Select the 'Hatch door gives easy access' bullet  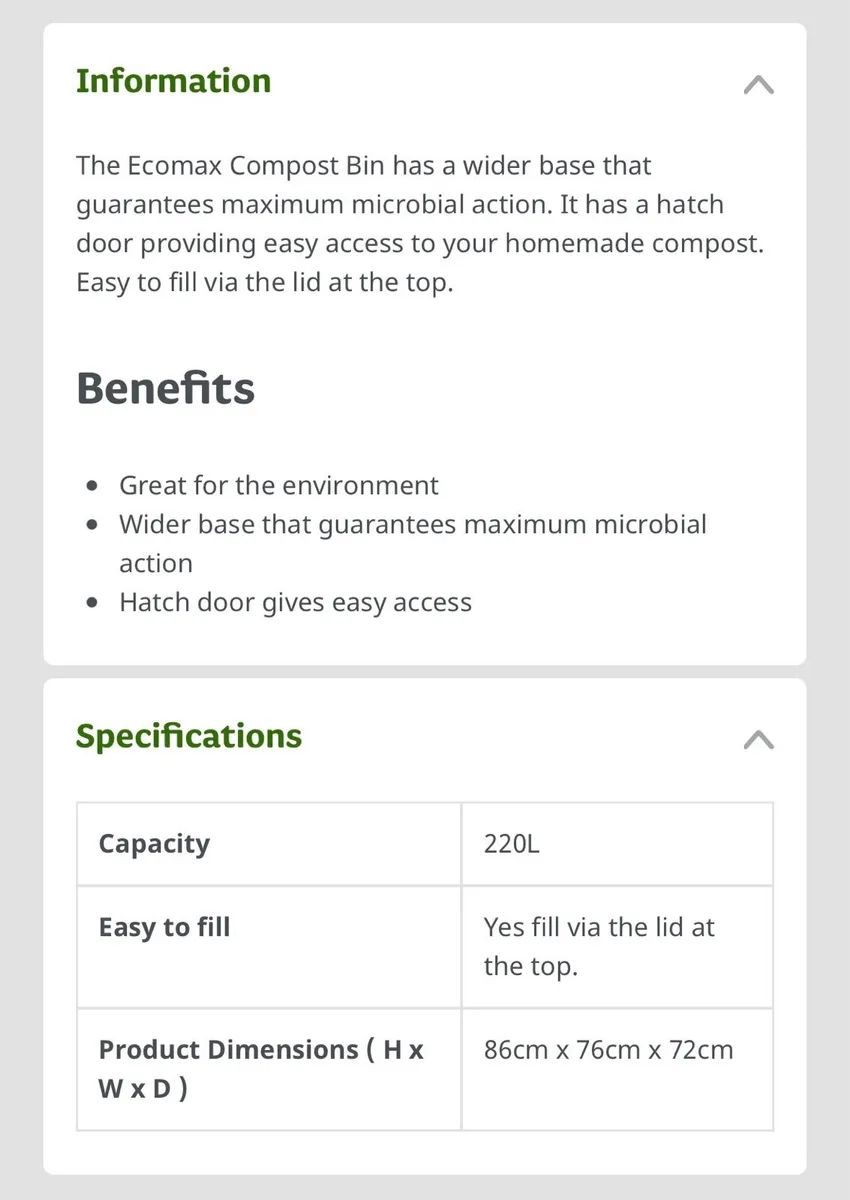coord(296,603)
